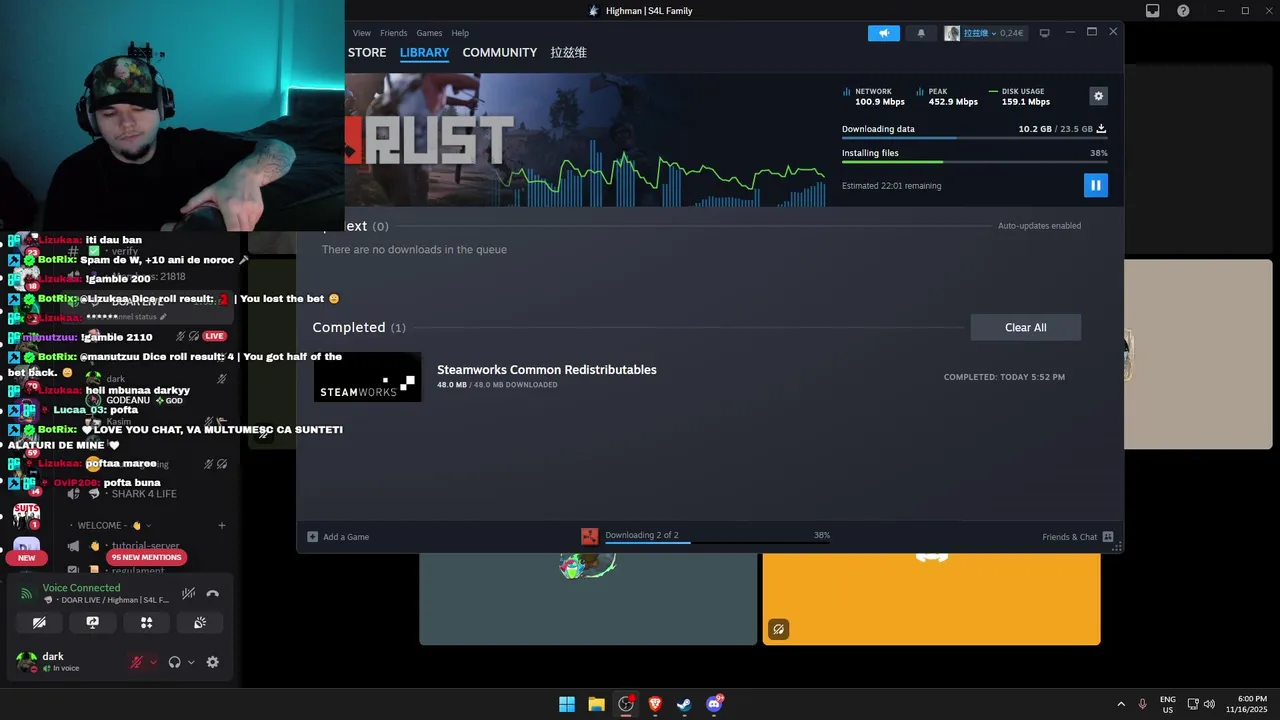
Task: Open the tutorial-server channel
Action: click(146, 546)
